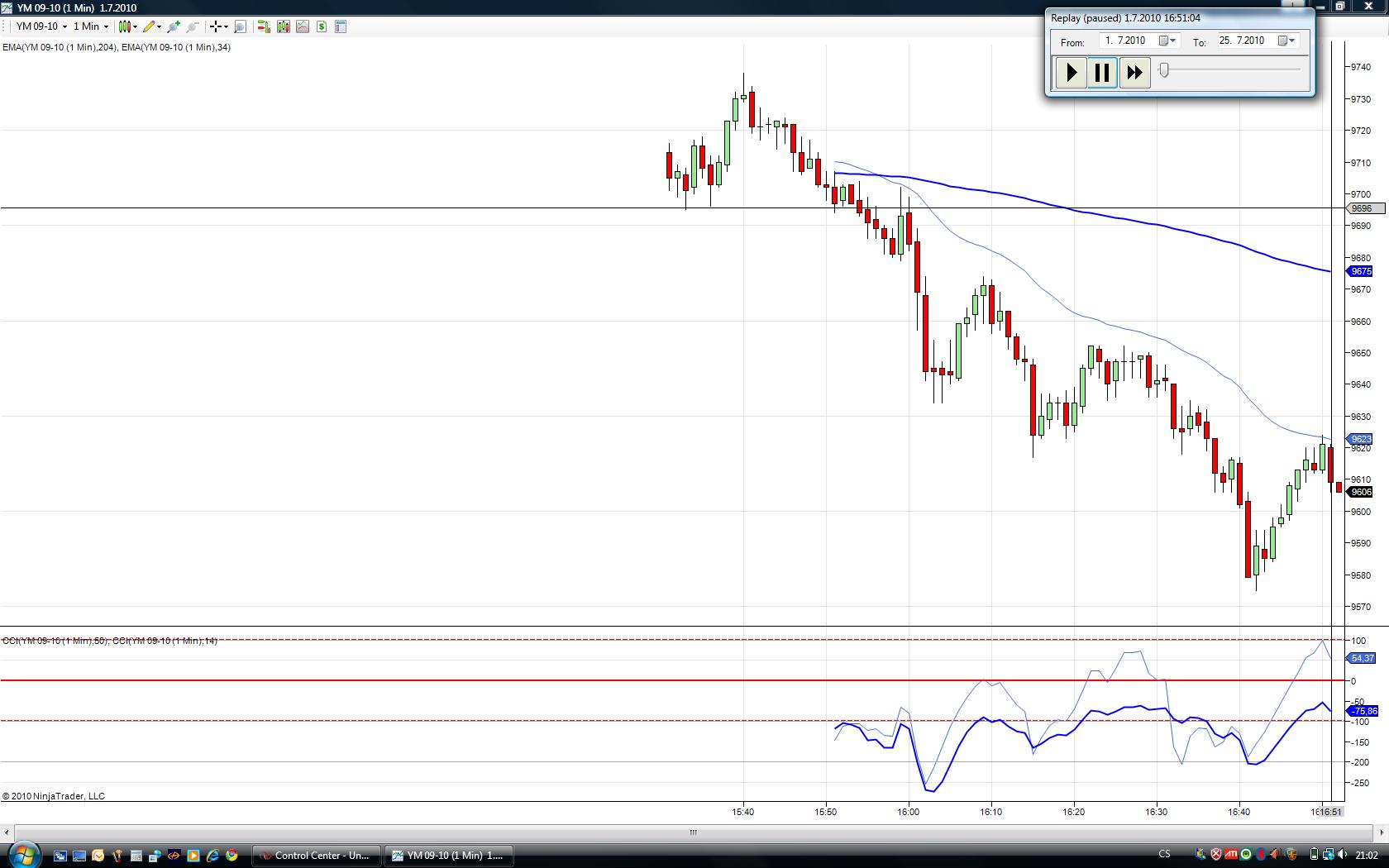The height and width of the screenshot is (868, 1389).
Task: Click the zoom out magnifier icon
Action: pos(193,26)
